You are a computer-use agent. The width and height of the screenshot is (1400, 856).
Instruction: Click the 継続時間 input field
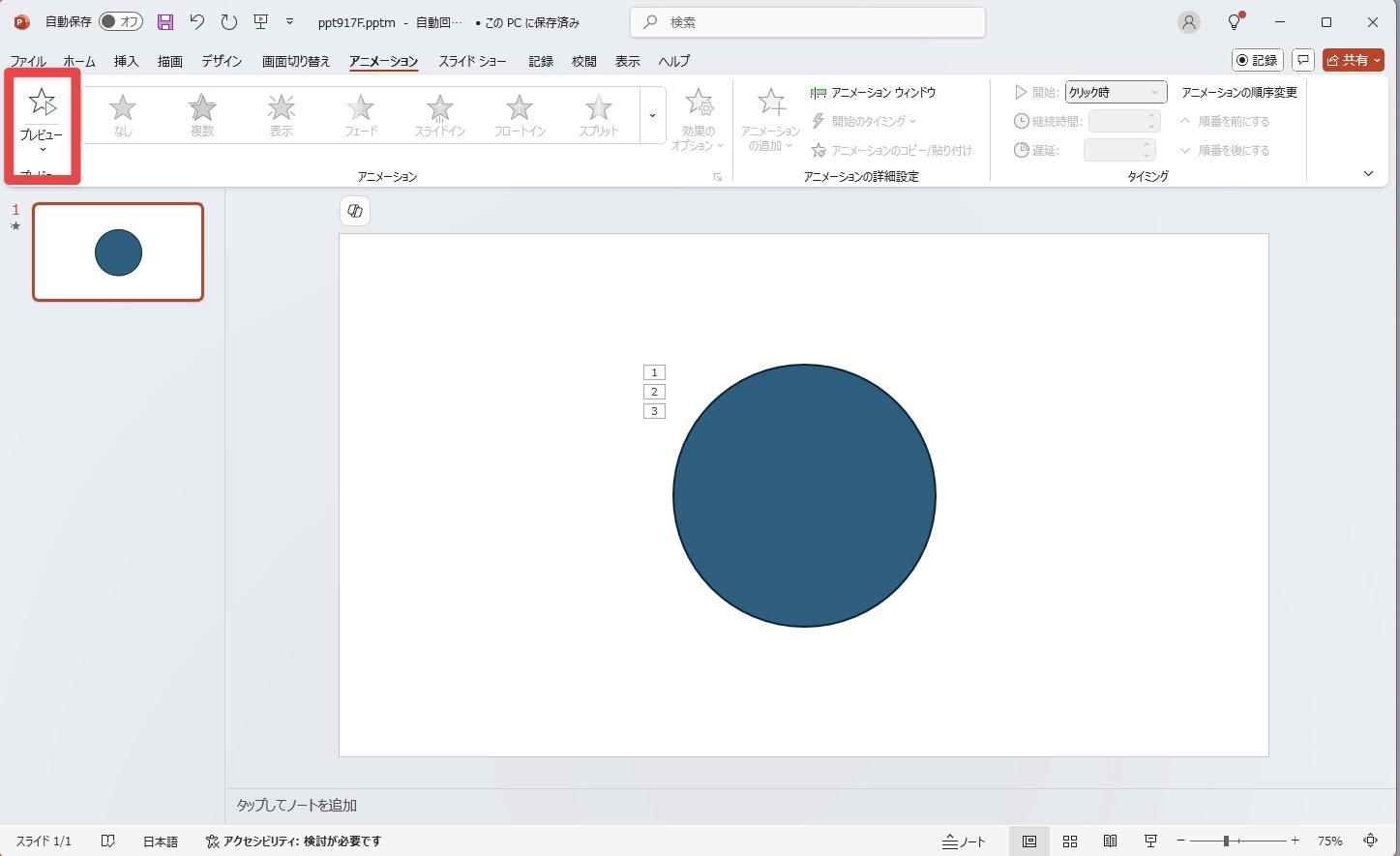tap(1123, 122)
